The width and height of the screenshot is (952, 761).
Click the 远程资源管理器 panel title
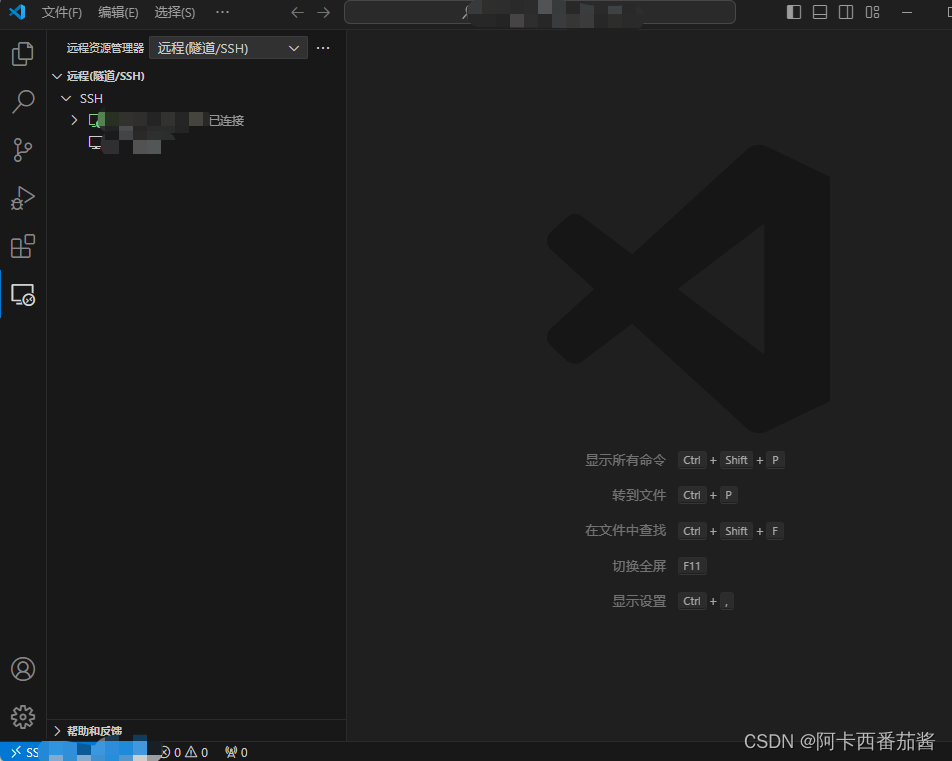point(105,48)
